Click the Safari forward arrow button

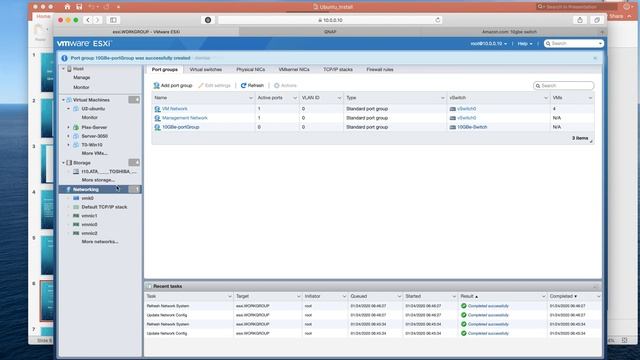pyautogui.click(x=97, y=20)
